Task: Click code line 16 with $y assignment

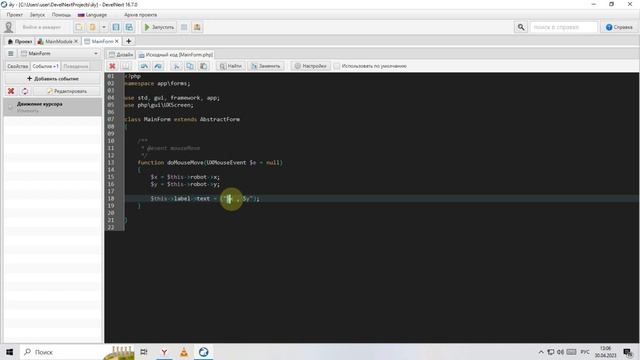Action: (x=185, y=184)
